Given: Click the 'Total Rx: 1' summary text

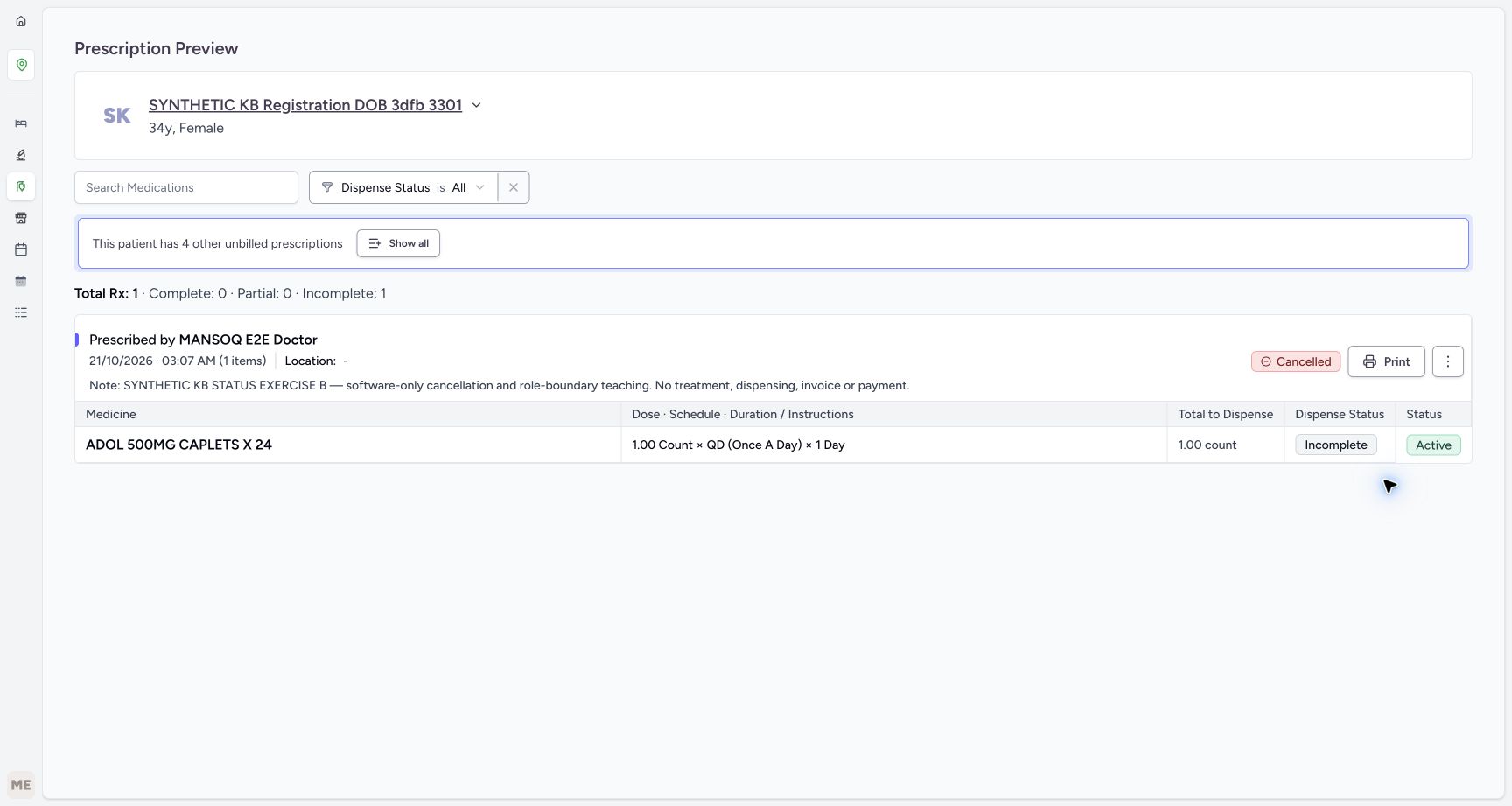Looking at the screenshot, I should point(106,293).
